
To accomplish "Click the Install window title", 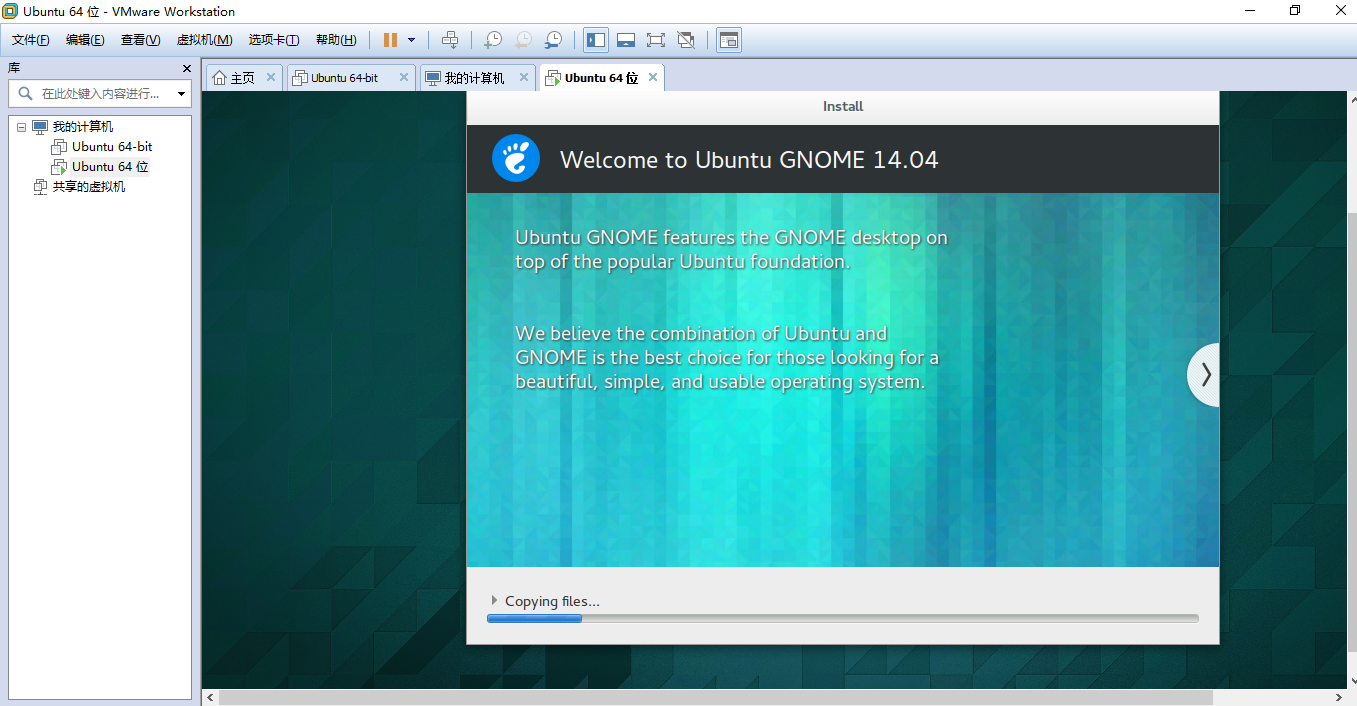I will 843,106.
